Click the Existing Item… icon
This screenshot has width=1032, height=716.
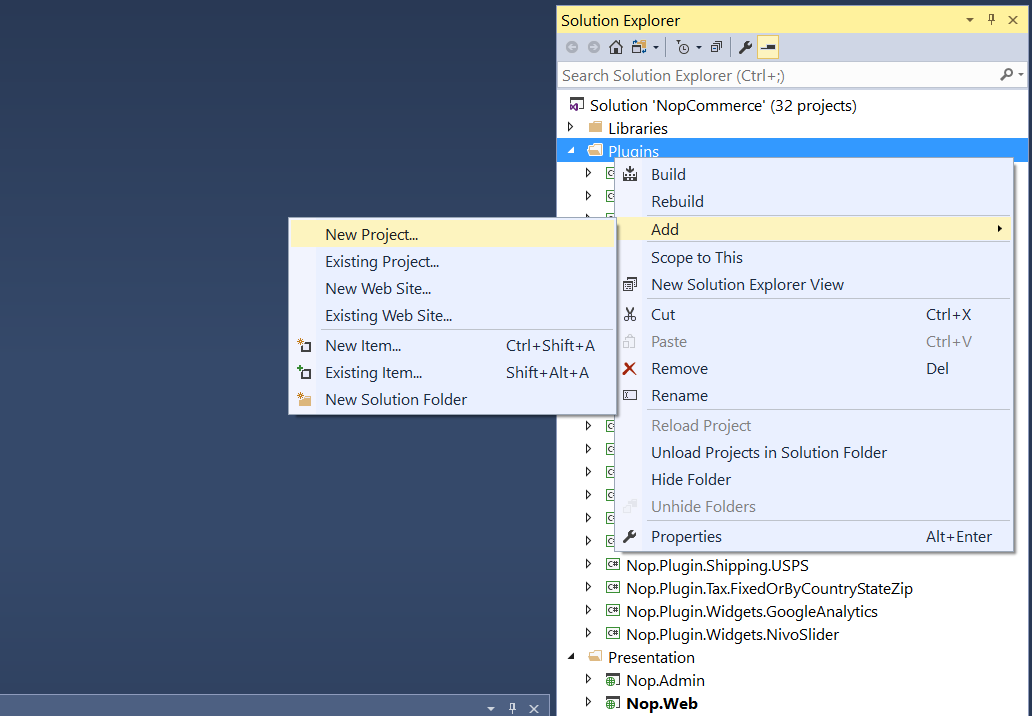click(304, 372)
